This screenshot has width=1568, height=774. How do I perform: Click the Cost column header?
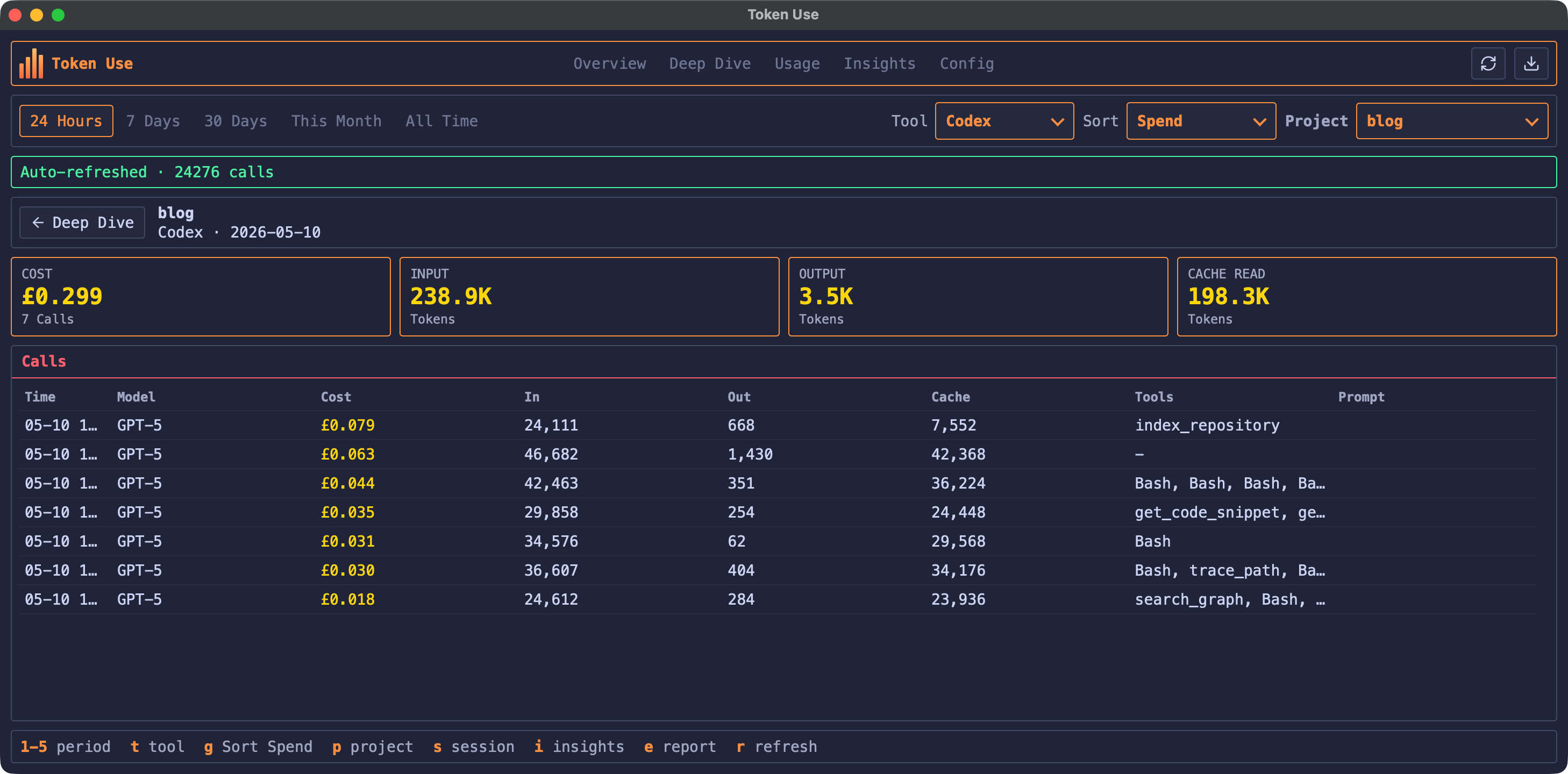coord(336,397)
